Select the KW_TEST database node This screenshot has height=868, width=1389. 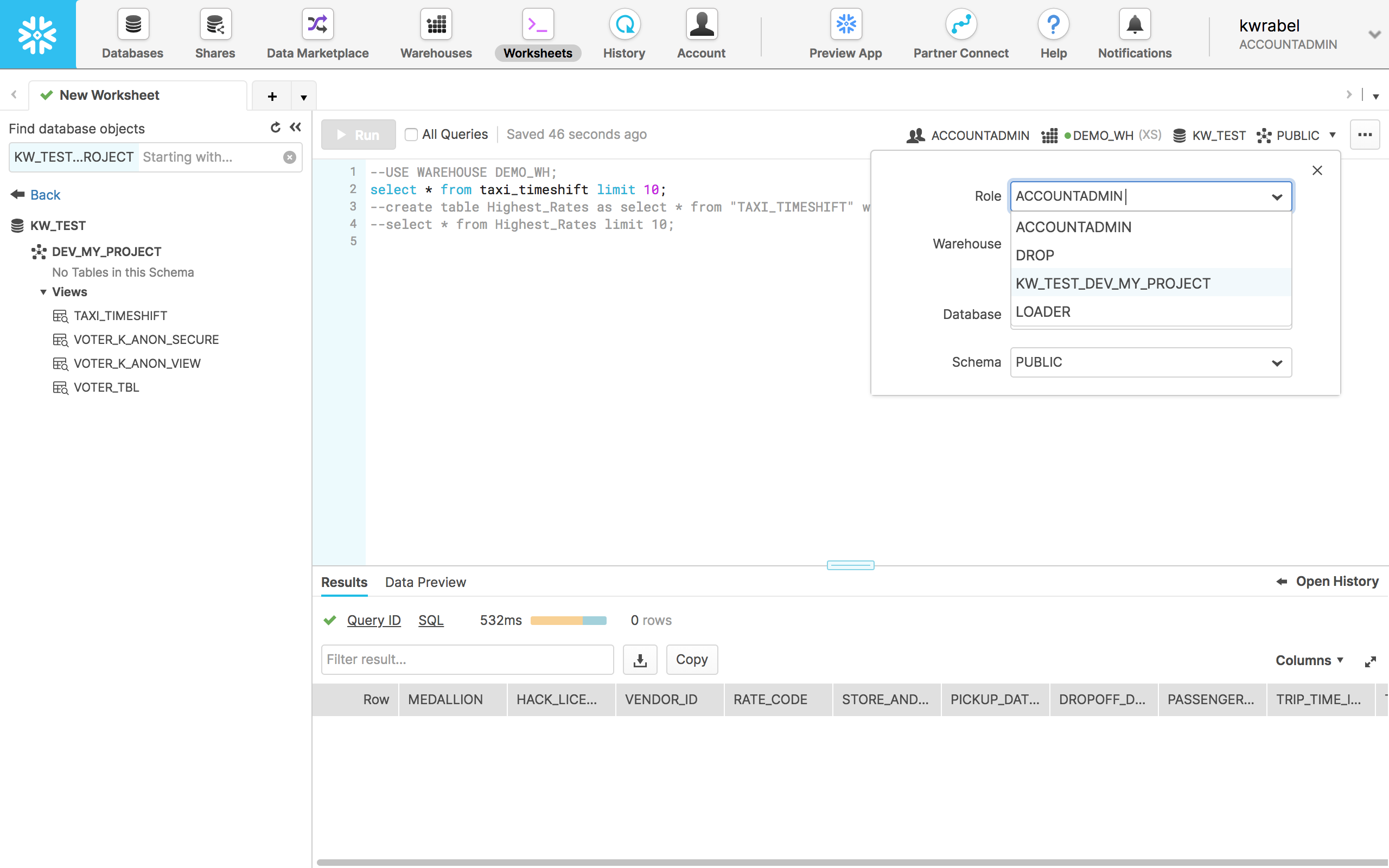(58, 226)
